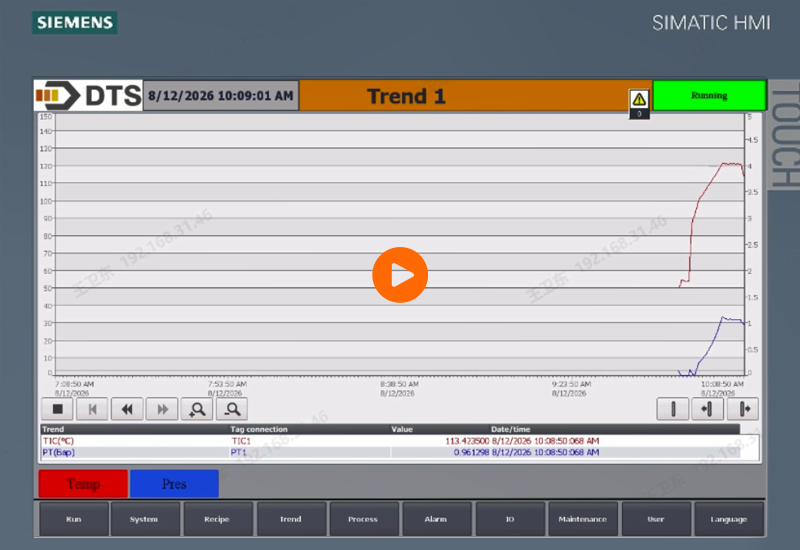Screen dimensions: 800x550
Task: Open the Process screen
Action: point(363,519)
